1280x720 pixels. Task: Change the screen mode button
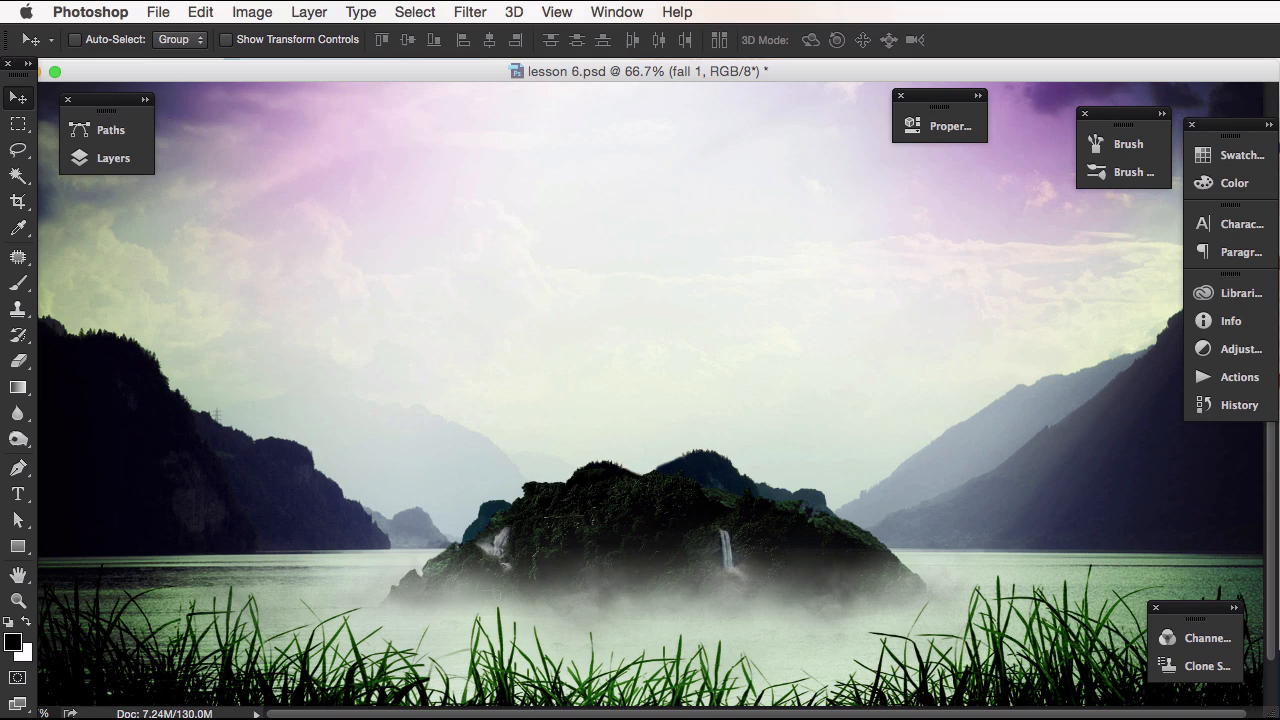click(18, 705)
